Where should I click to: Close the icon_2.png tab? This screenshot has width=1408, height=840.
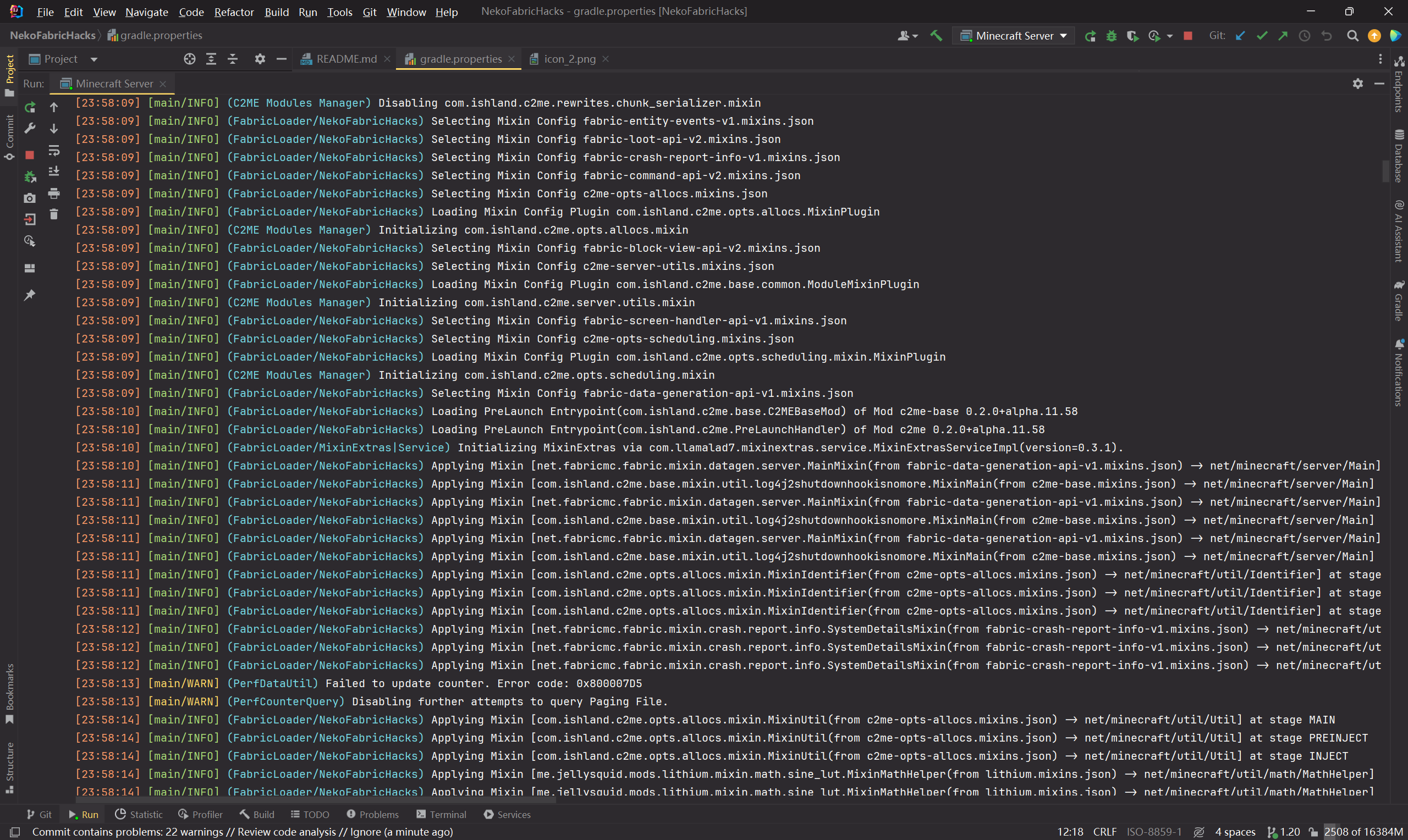[605, 59]
